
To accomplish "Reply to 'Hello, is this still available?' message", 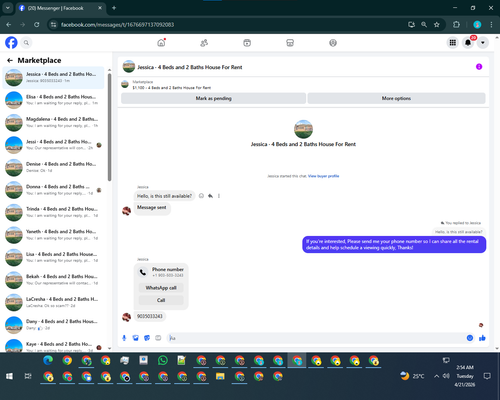I will pyautogui.click(x=210, y=196).
